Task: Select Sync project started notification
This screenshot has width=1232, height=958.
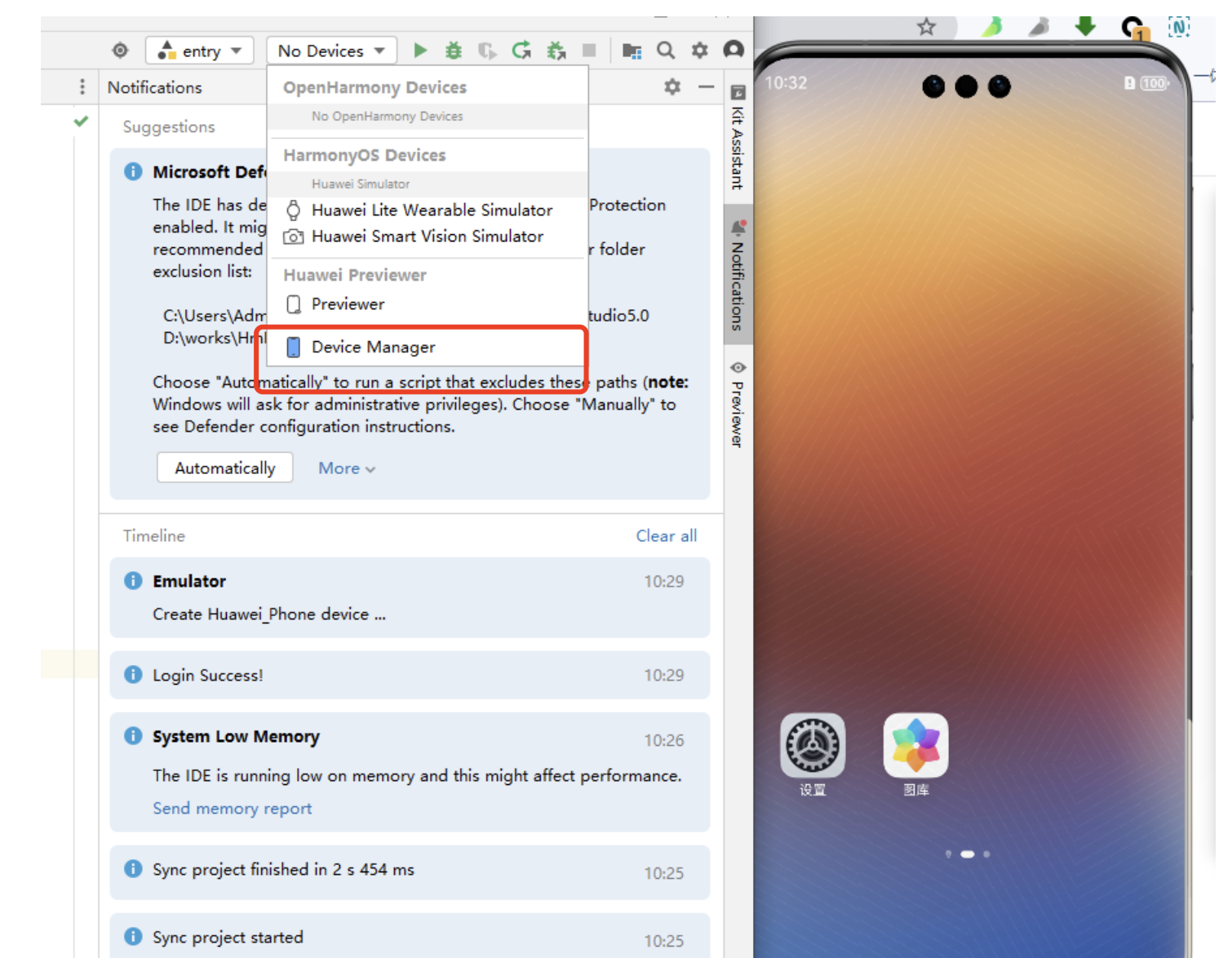Action: [x=410, y=936]
